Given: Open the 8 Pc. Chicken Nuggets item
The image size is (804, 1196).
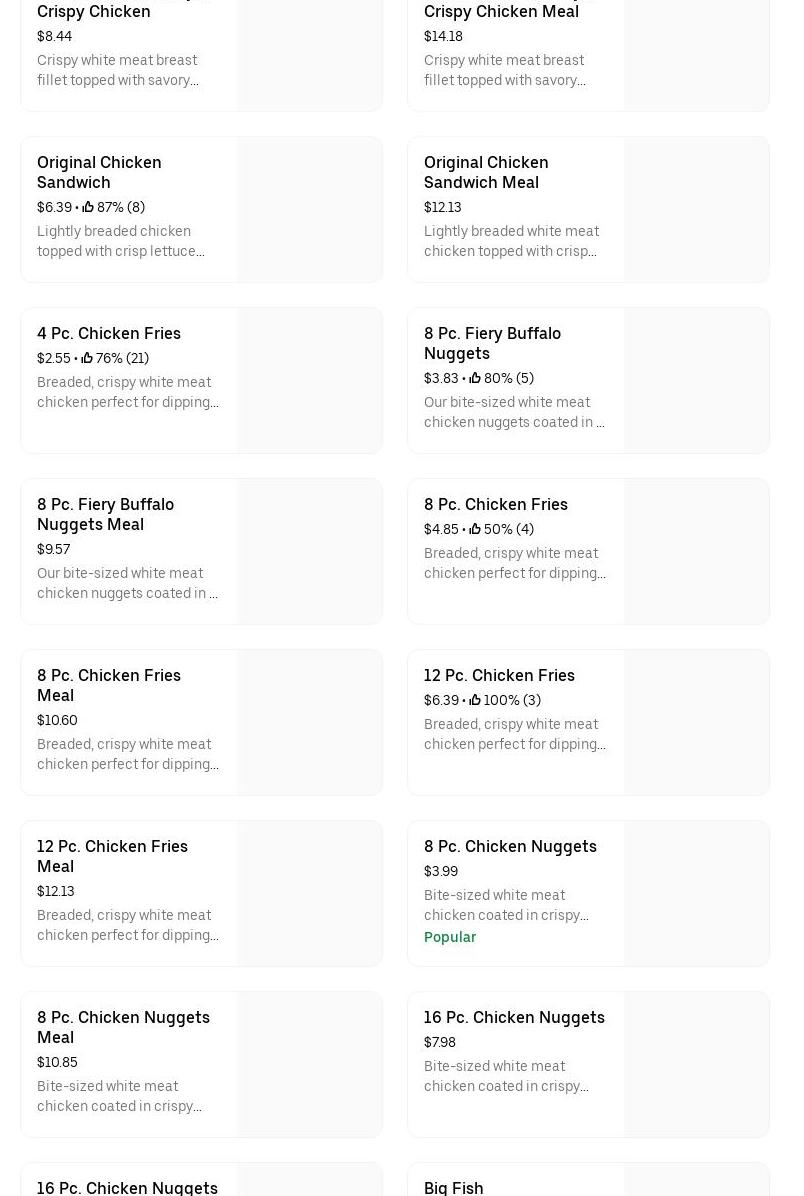Looking at the screenshot, I should [x=510, y=846].
